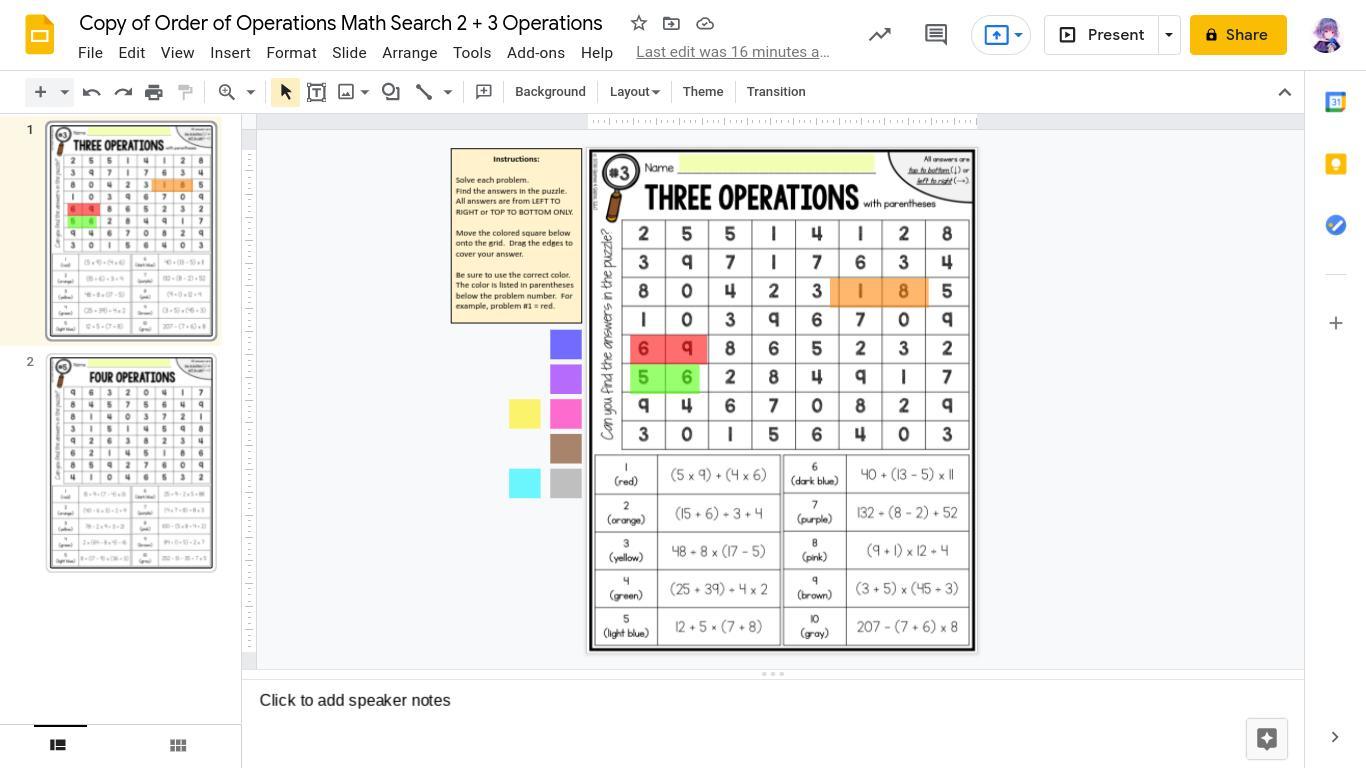Screen dimensions: 1366x768
Task: Open the Explore button
Action: click(x=1267, y=738)
